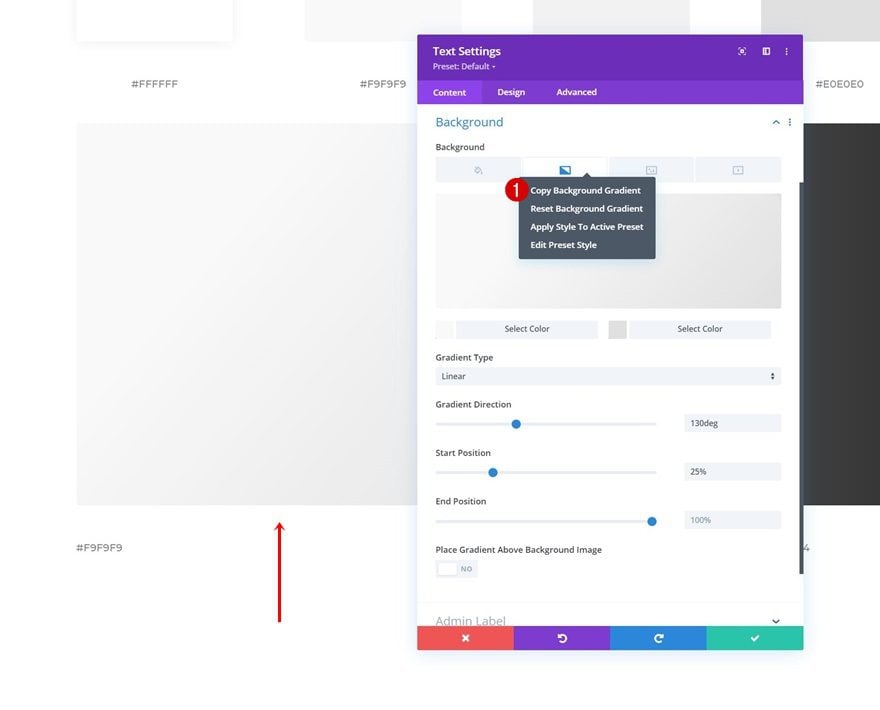
Task: Toggle Place Gradient Above Background Image switch
Action: coord(456,569)
